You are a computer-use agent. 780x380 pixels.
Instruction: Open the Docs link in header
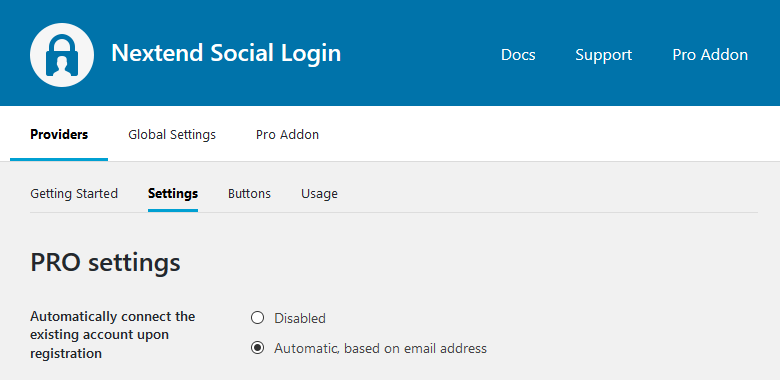(x=518, y=54)
